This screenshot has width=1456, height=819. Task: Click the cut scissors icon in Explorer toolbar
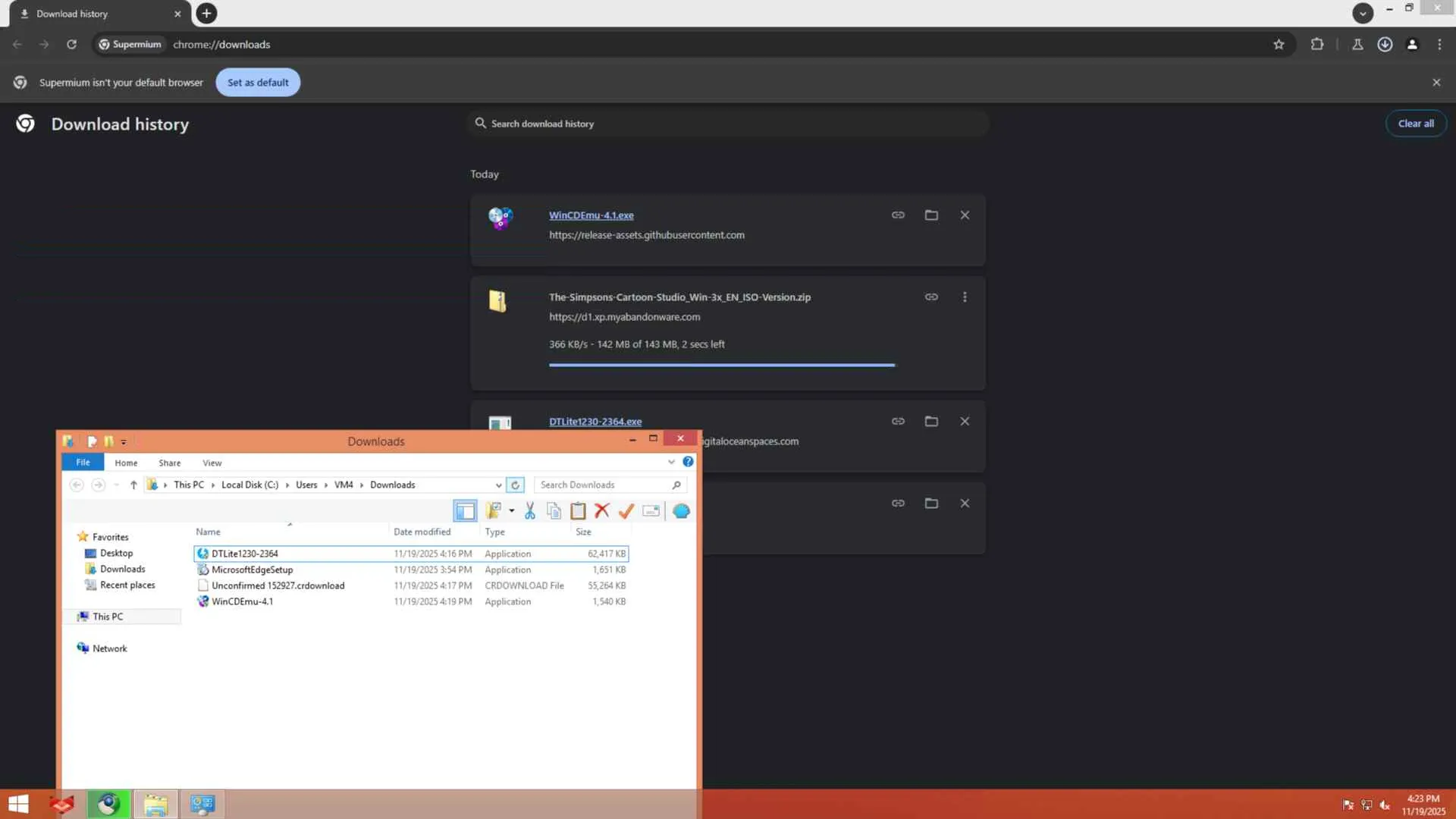pyautogui.click(x=529, y=511)
